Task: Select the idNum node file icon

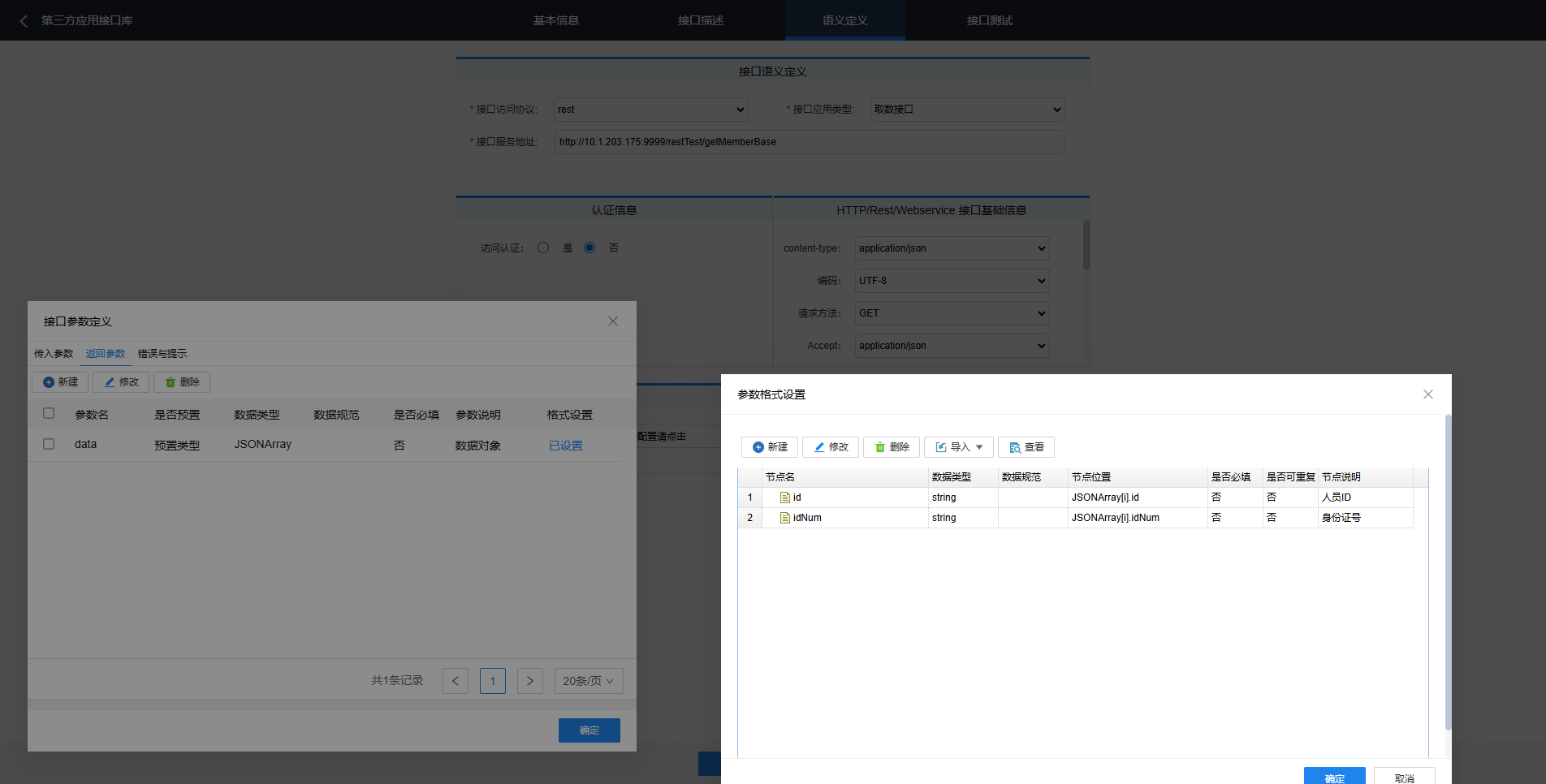Action: point(784,518)
